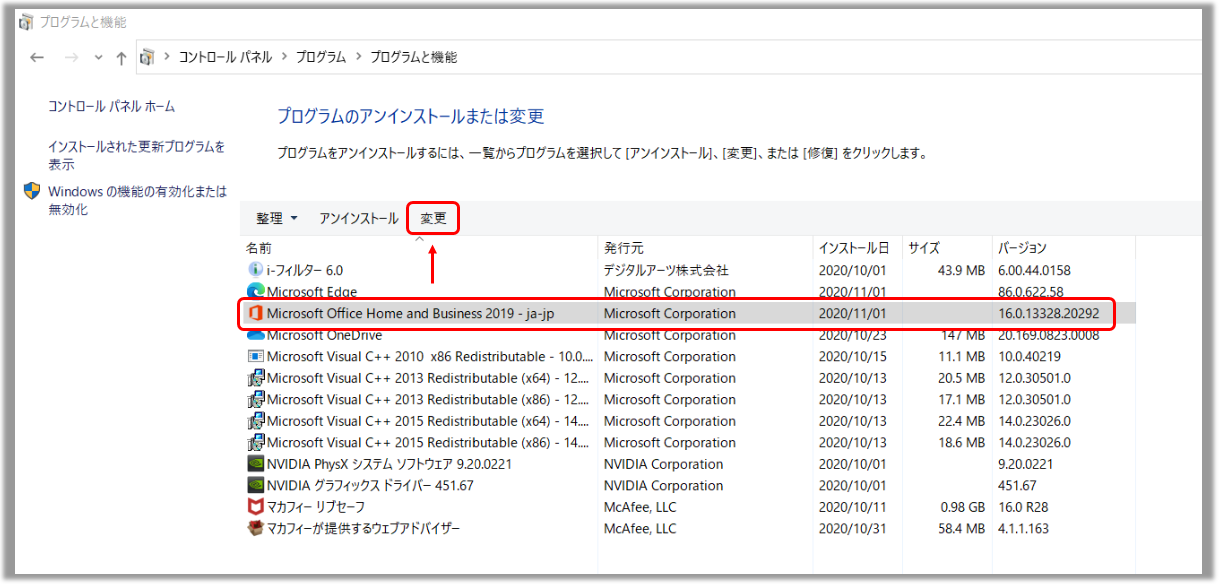This screenshot has height=584, width=1219.
Task: Go up one level with the up arrow
Action: [x=121, y=58]
